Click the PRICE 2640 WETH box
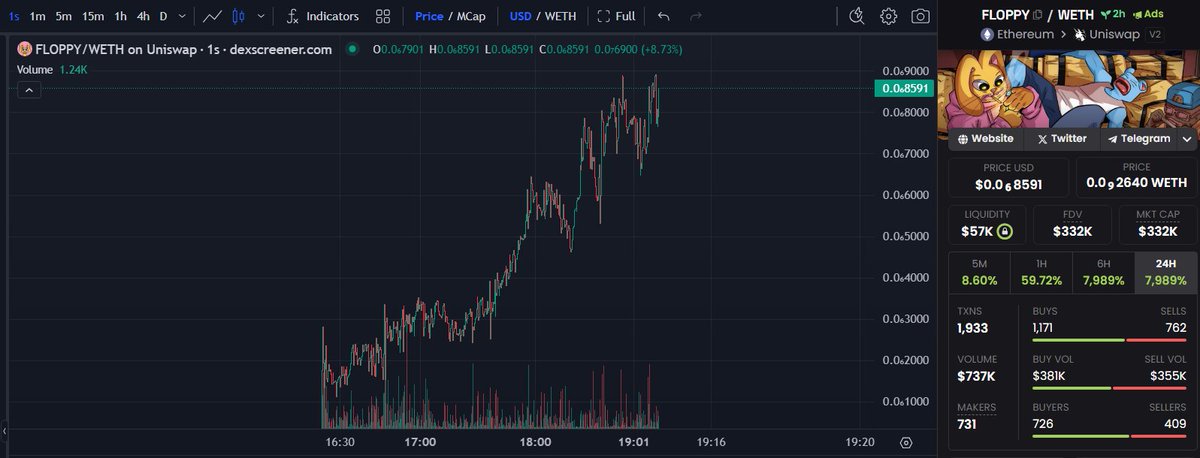 tap(1137, 177)
